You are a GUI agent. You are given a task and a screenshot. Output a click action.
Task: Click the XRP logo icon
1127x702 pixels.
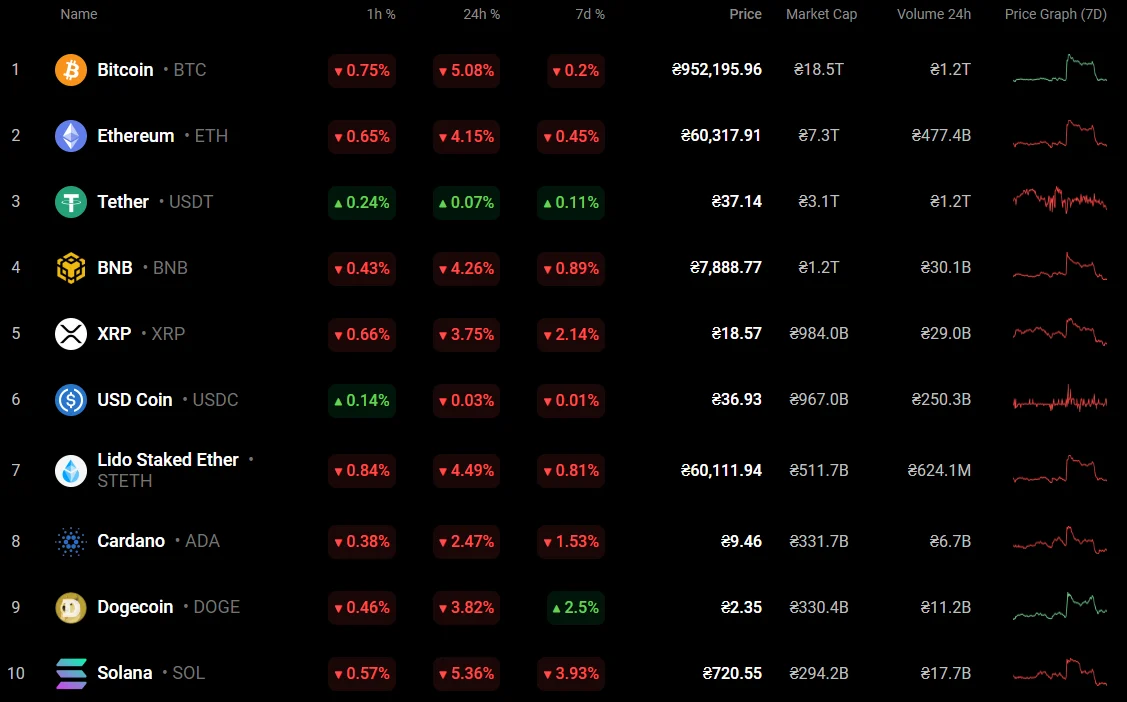[71, 334]
